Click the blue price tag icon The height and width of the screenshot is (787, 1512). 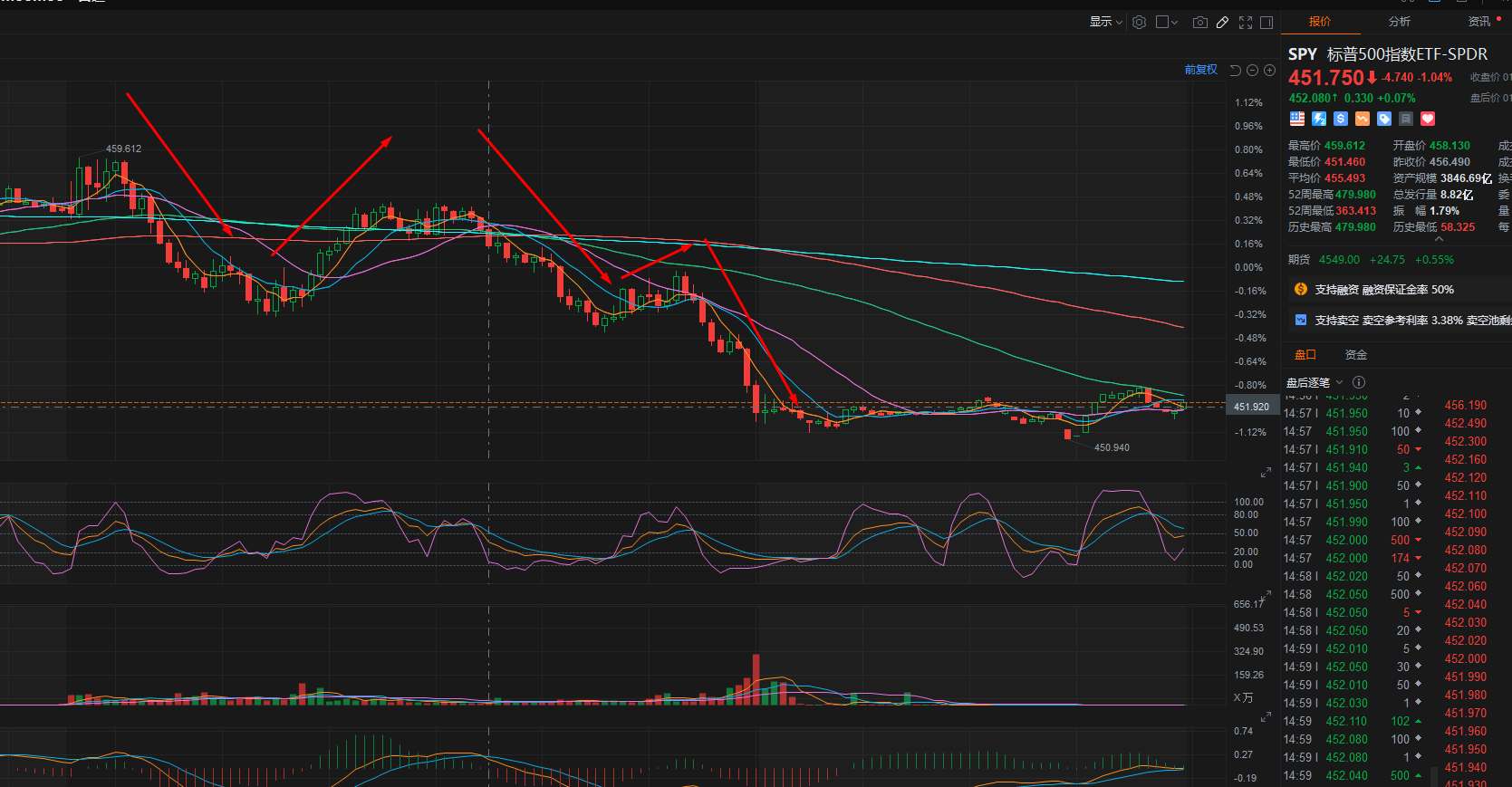click(1384, 119)
